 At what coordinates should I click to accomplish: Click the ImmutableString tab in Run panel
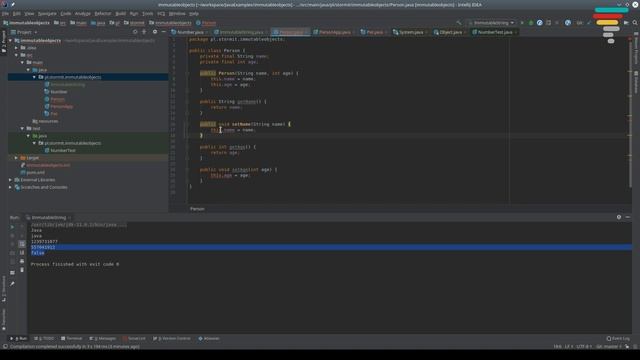point(49,218)
